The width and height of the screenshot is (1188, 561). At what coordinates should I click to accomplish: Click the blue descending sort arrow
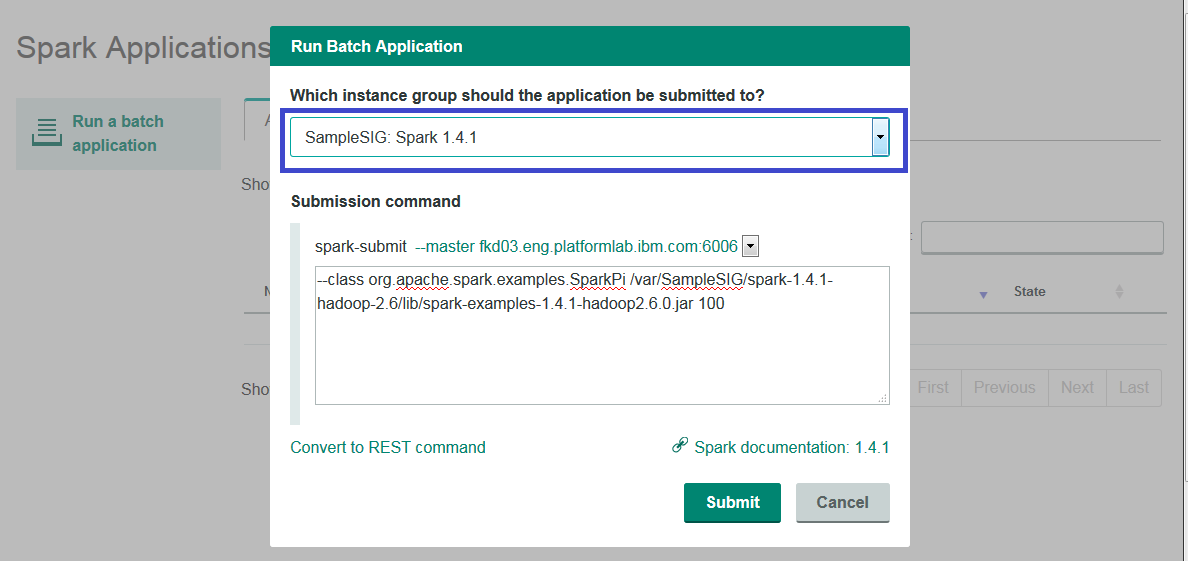983,295
